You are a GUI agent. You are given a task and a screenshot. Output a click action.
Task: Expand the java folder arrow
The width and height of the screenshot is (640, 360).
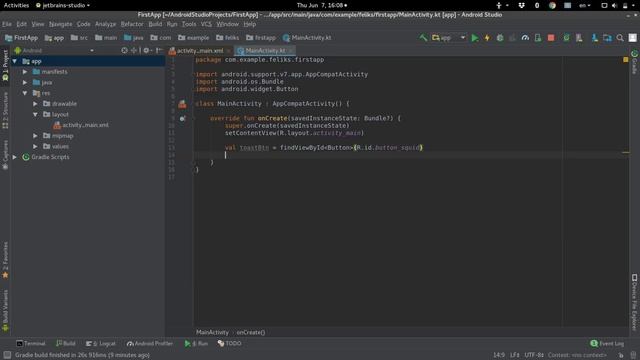click(25, 82)
